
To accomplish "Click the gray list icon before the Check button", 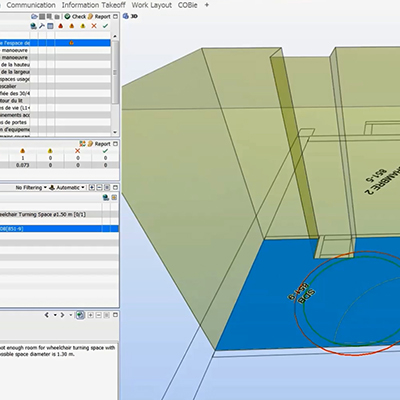I will click(x=49, y=16).
